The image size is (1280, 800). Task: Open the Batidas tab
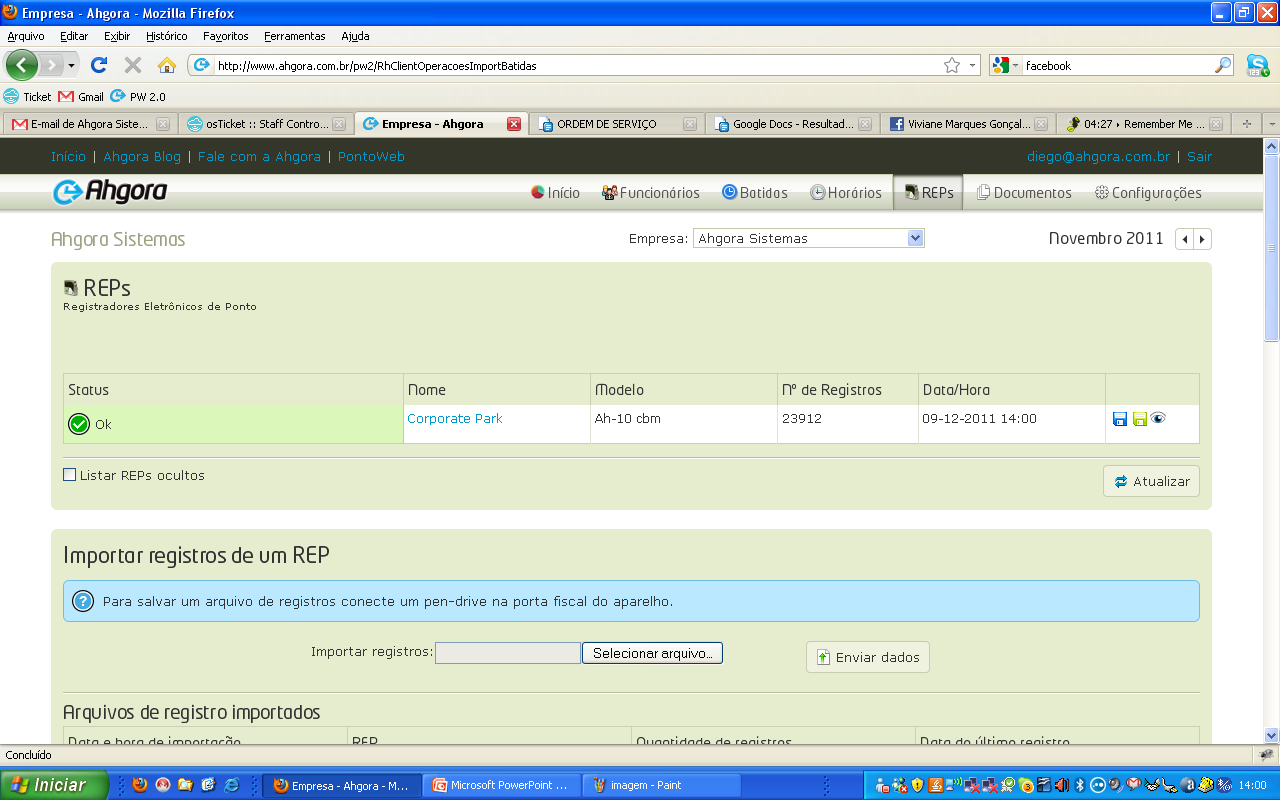pyautogui.click(x=755, y=193)
